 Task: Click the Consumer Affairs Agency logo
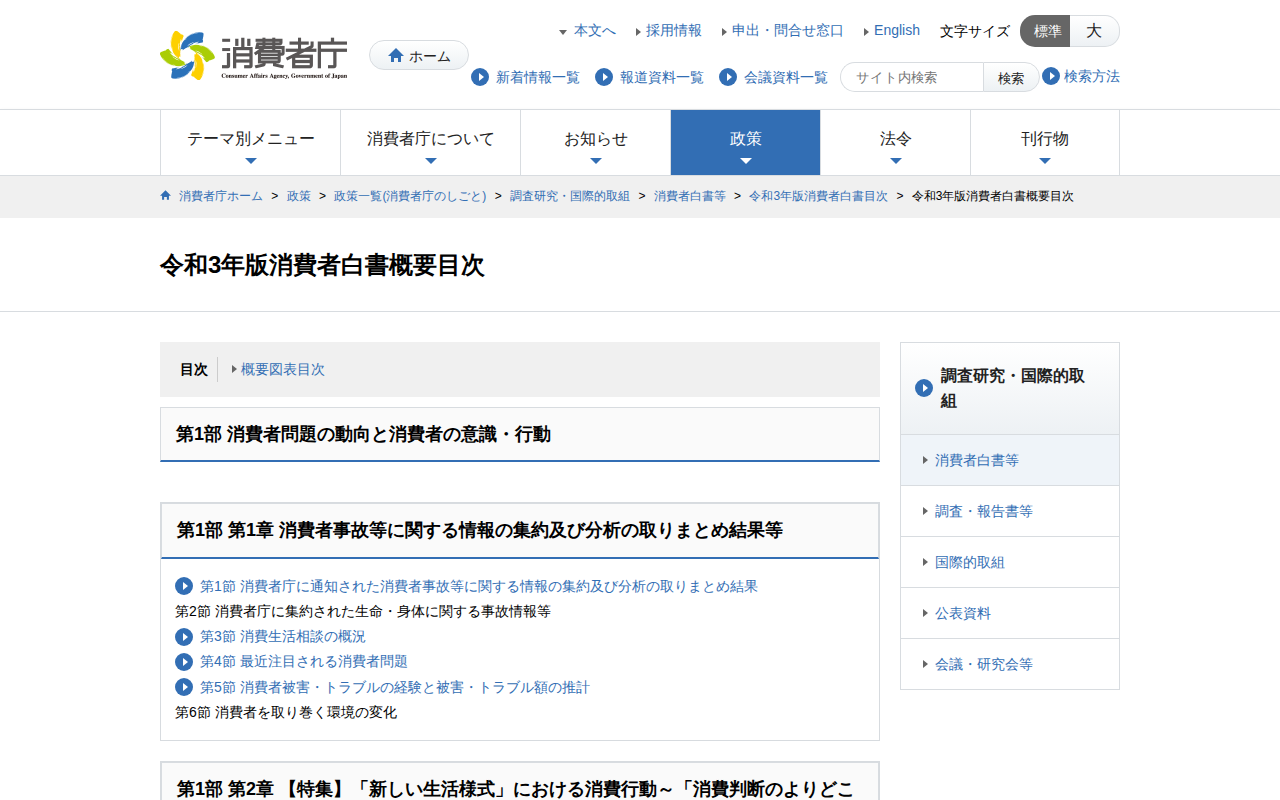click(254, 56)
